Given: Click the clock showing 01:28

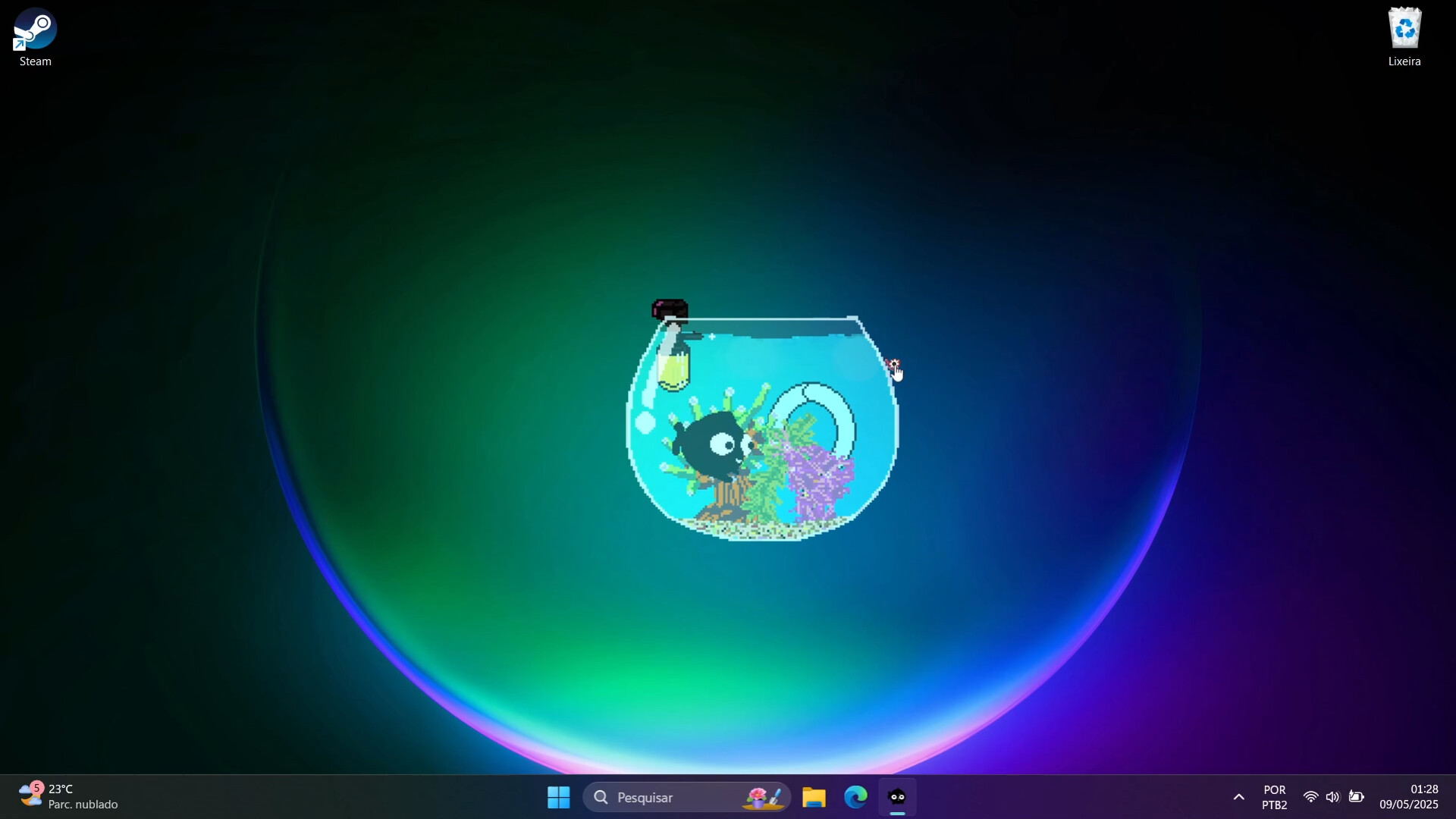Looking at the screenshot, I should point(1425,789).
